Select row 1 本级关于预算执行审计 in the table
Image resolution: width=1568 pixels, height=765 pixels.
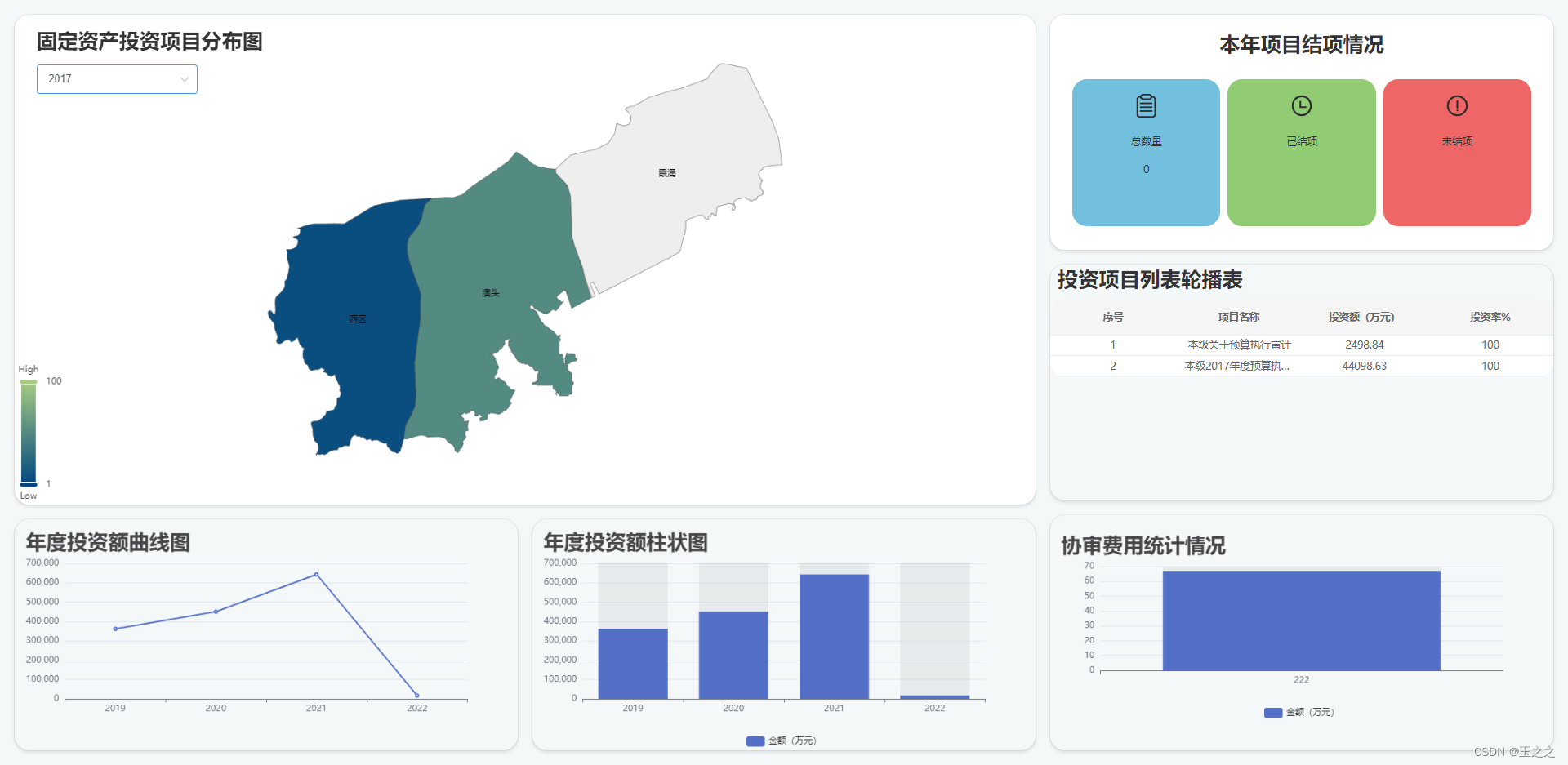(x=1238, y=345)
